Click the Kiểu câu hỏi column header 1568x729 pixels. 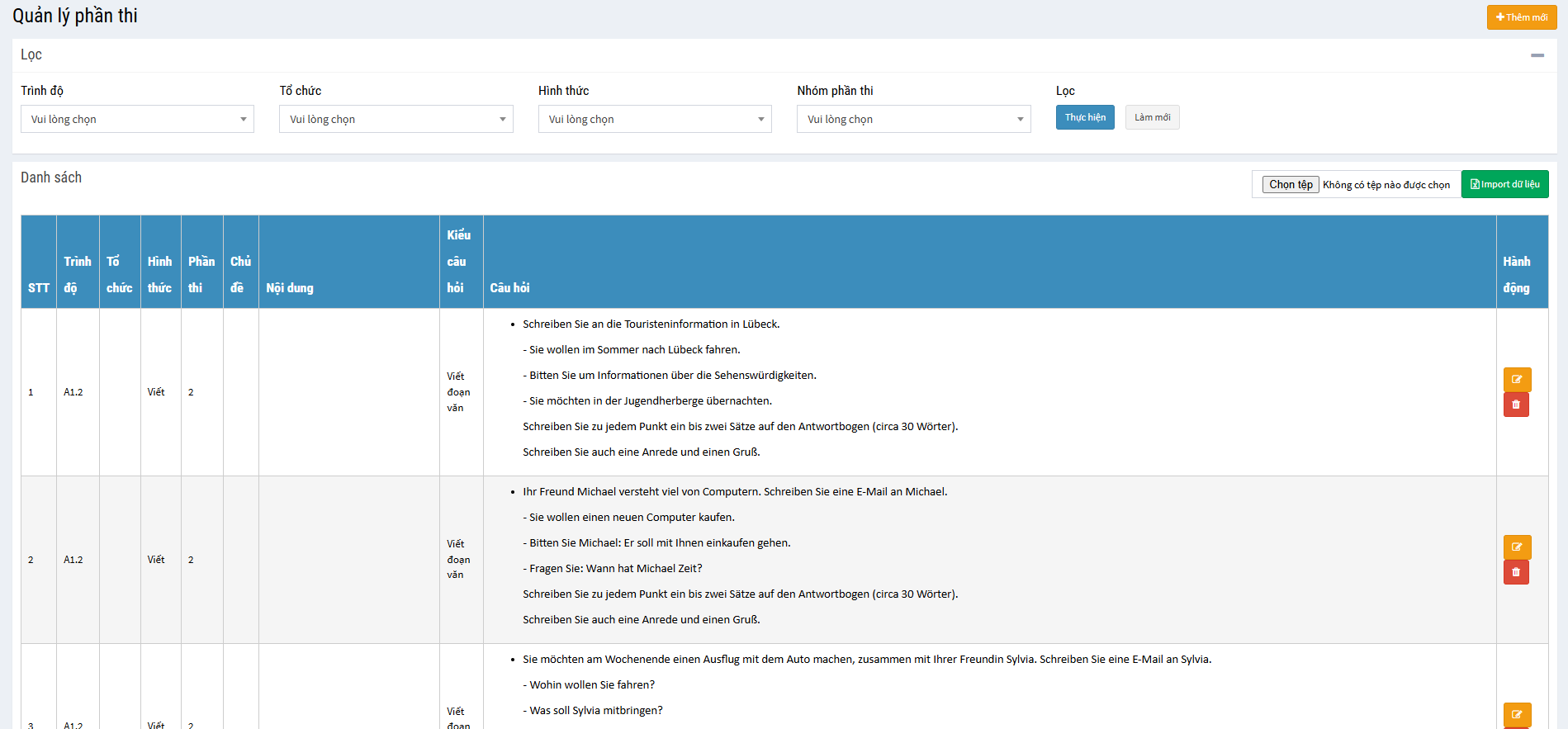[458, 261]
